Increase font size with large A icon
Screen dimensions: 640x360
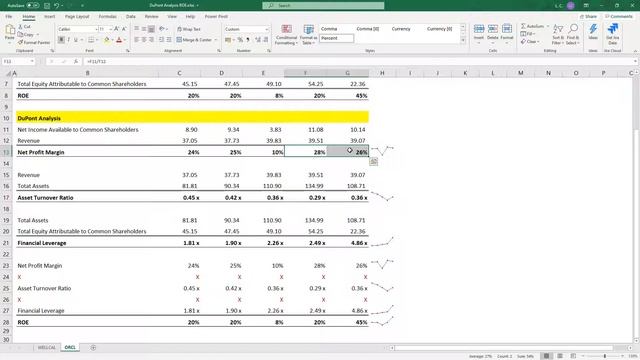(x=117, y=29)
